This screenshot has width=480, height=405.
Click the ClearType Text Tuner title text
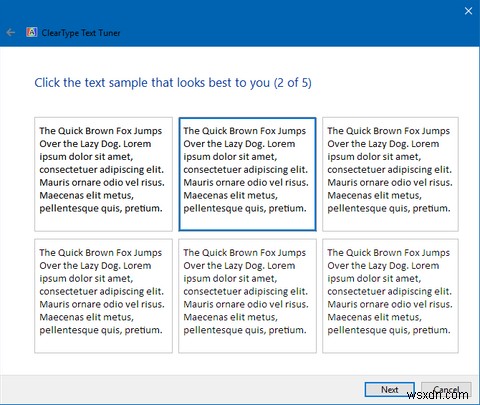pyautogui.click(x=81, y=33)
